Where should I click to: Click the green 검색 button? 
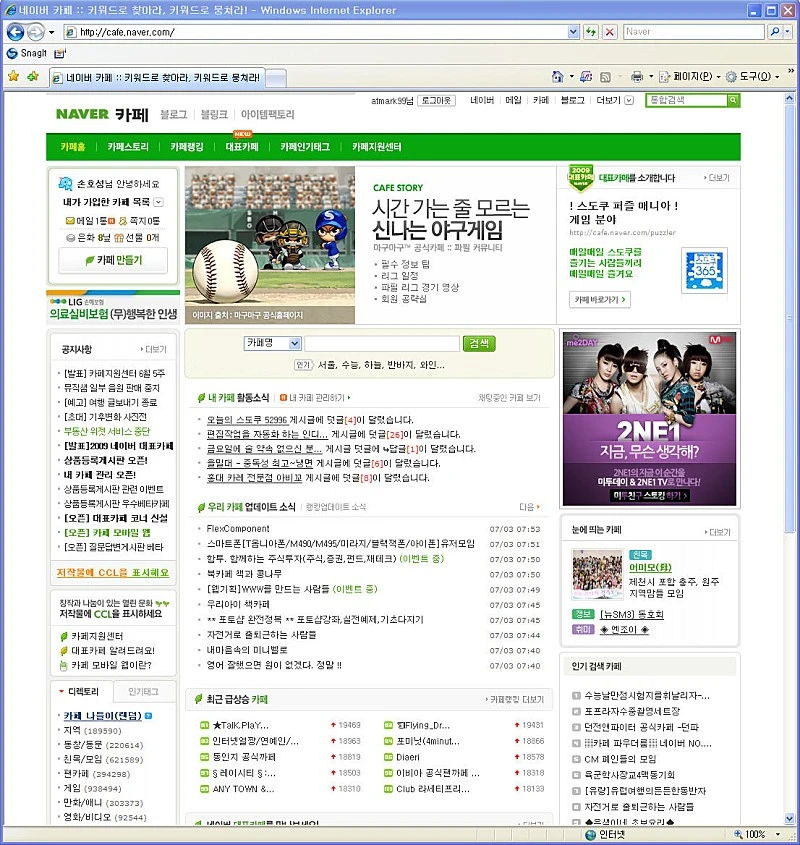479,343
